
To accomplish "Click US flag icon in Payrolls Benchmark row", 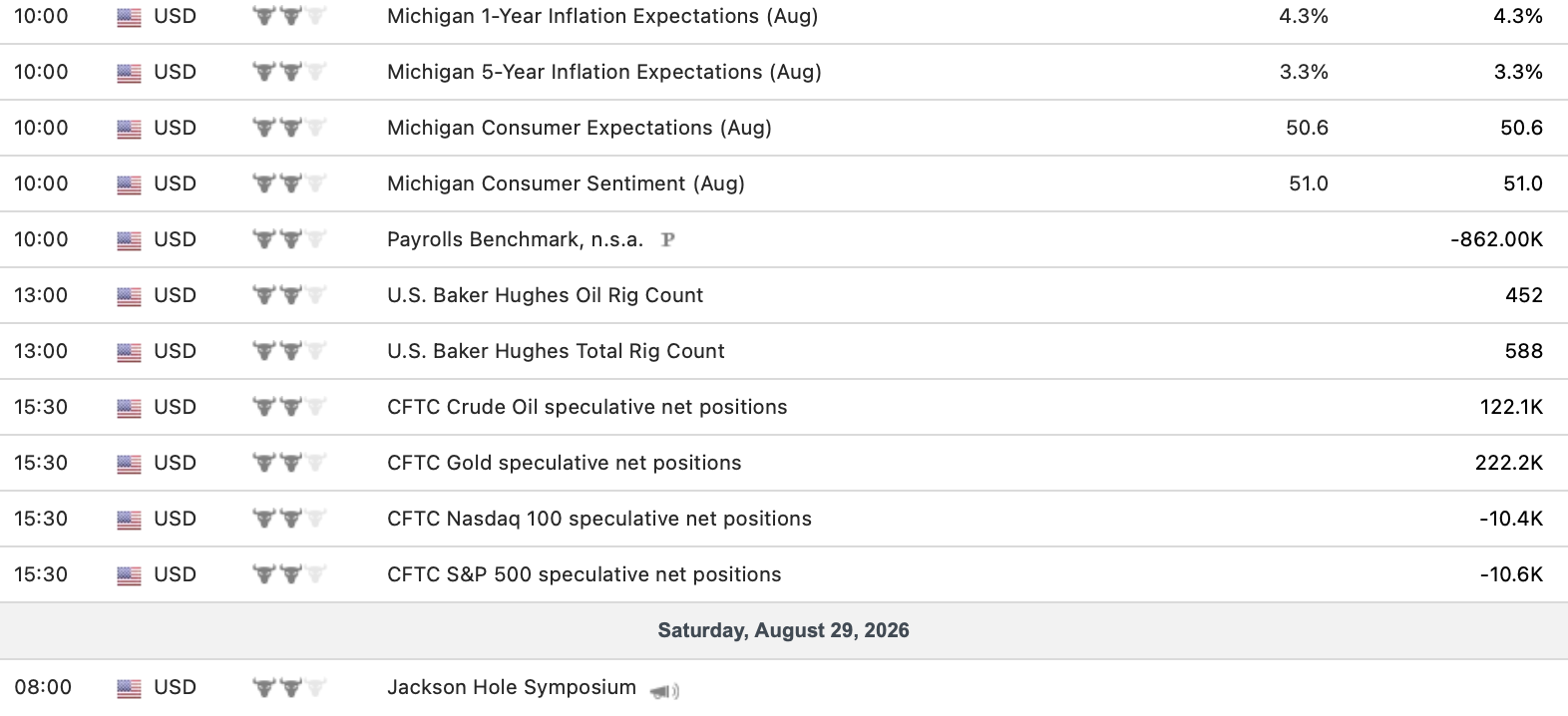I will pos(129,240).
